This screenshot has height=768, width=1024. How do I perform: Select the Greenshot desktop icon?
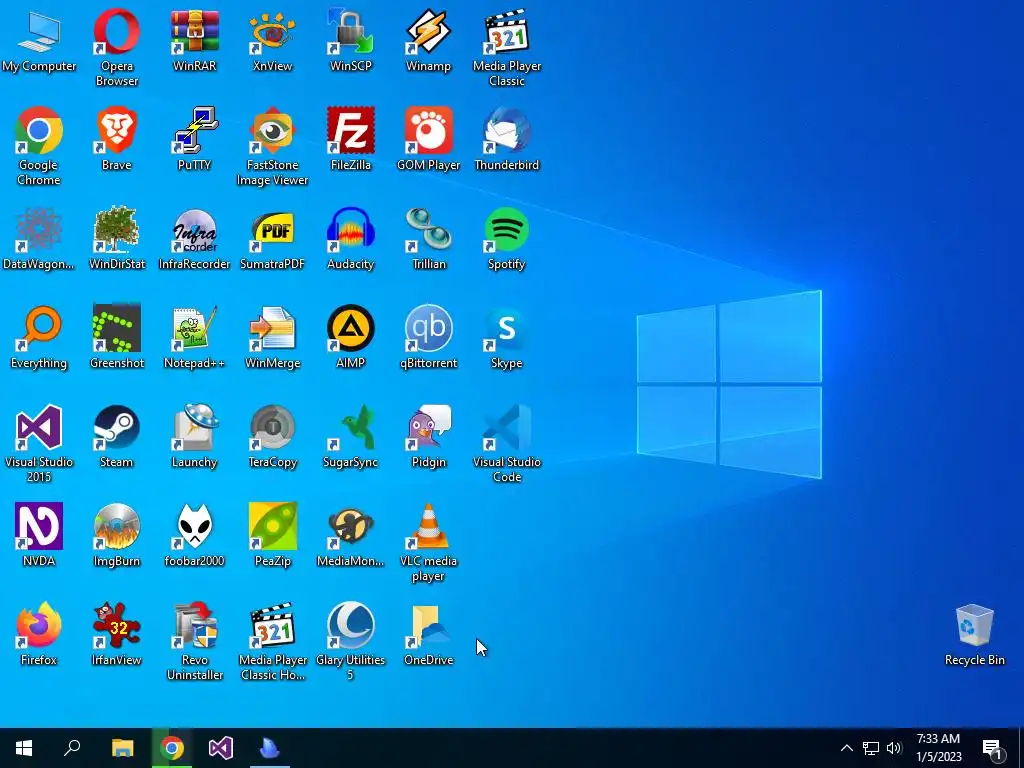coord(116,338)
